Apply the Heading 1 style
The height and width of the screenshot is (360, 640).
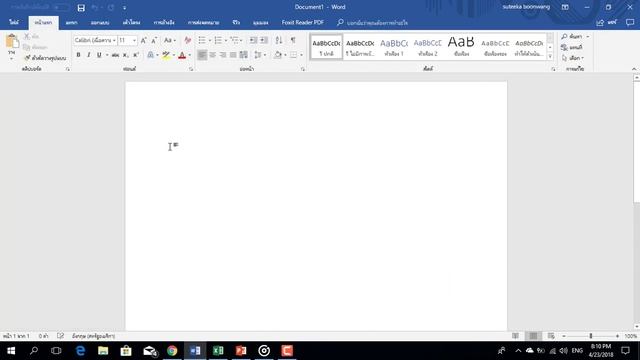point(394,47)
